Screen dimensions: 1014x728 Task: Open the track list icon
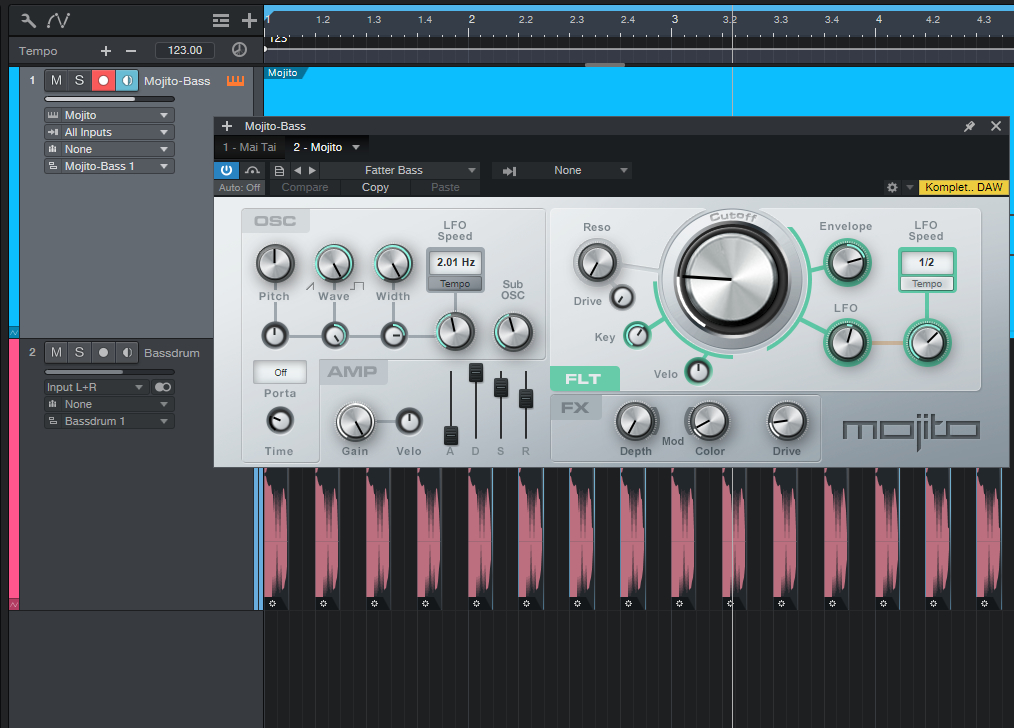pyautogui.click(x=221, y=20)
